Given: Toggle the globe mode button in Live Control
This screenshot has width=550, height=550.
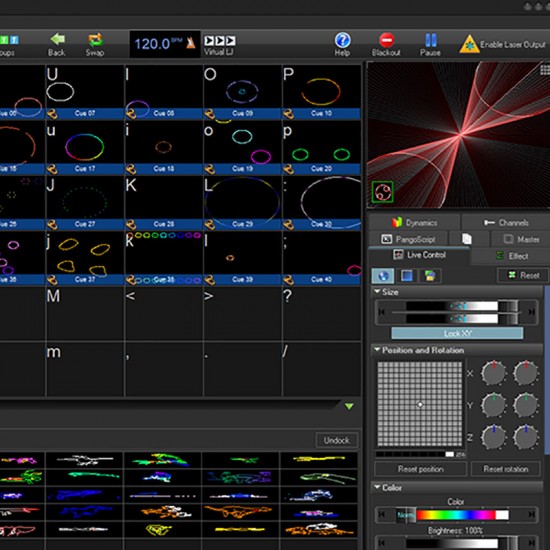Looking at the screenshot, I should coord(383,276).
